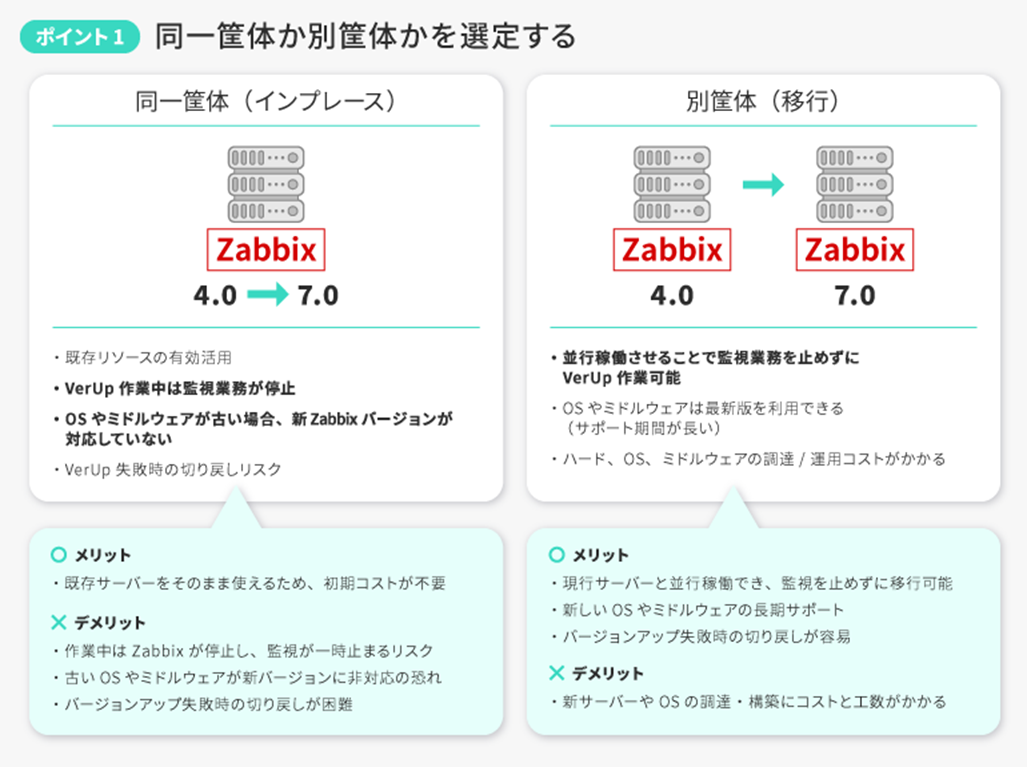1027x767 pixels.
Task: Click Zabbix logo above 7.0 in migration card
Action: click(x=855, y=250)
